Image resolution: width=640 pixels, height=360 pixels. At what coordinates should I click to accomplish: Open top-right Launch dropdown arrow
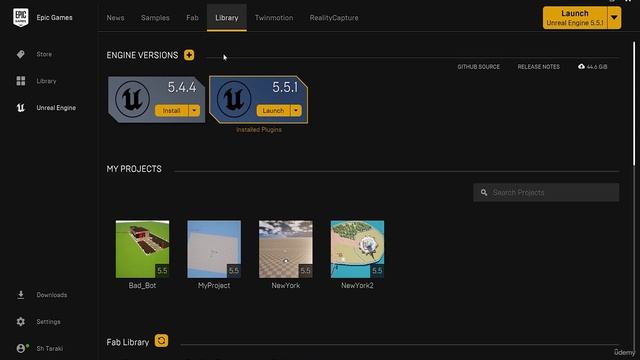[614, 18]
